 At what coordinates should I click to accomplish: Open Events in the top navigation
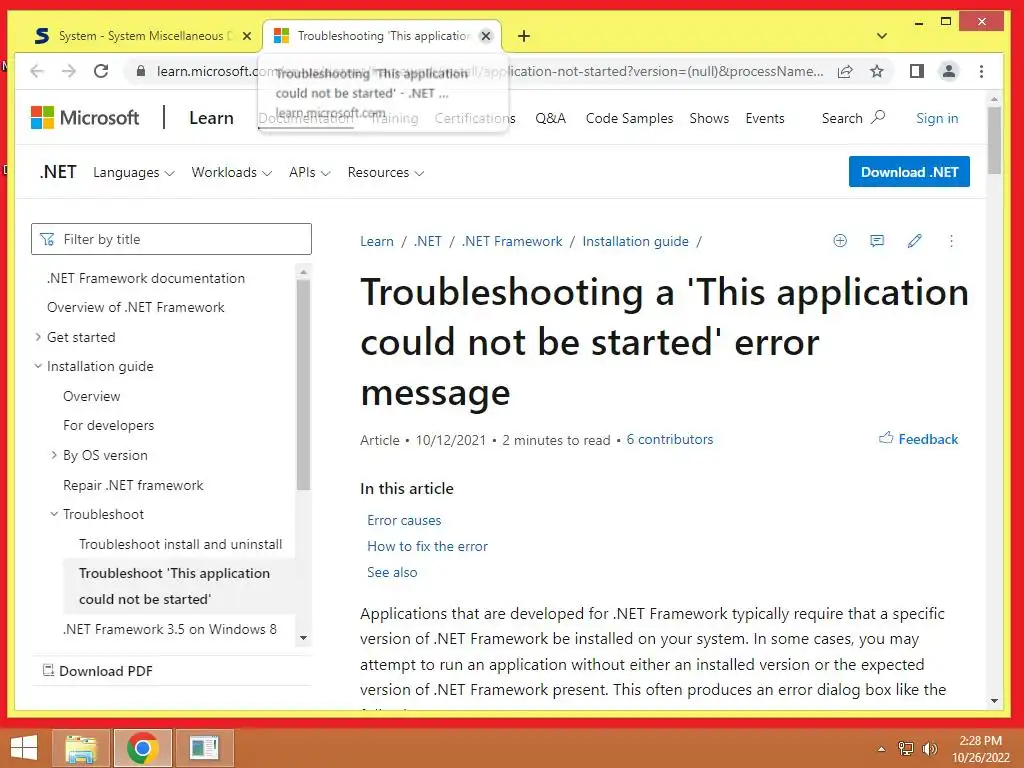point(765,118)
